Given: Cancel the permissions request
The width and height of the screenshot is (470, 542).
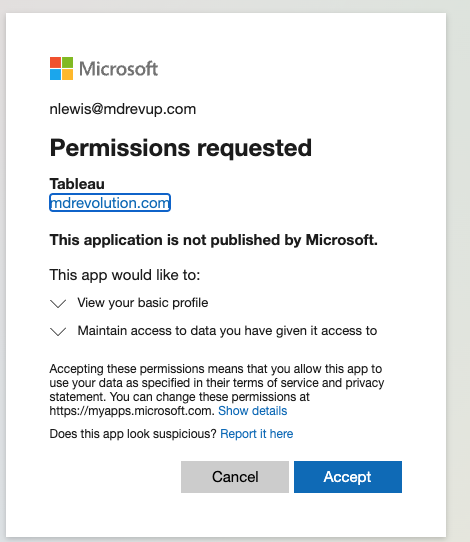Looking at the screenshot, I should [235, 477].
